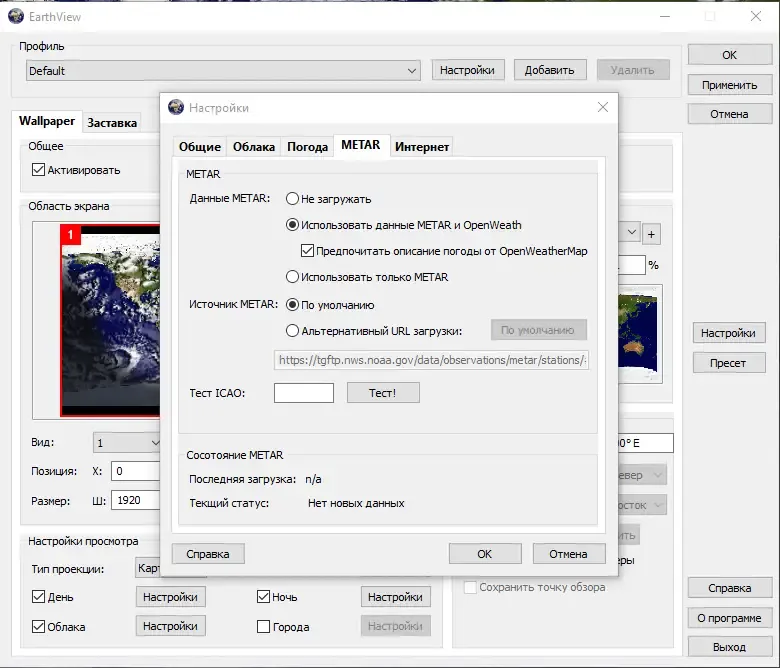Expand the Default profile dropdown
The width and height of the screenshot is (780, 668).
point(223,71)
